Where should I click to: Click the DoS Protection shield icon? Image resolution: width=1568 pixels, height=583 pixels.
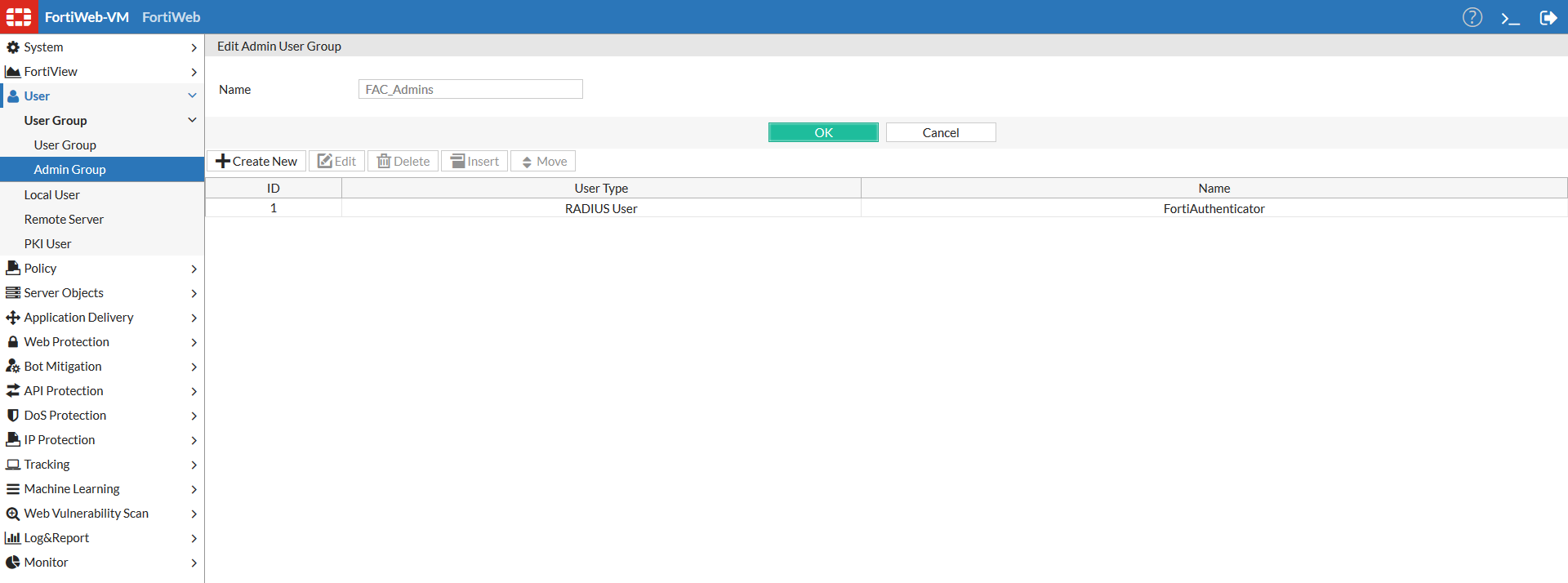click(x=13, y=415)
